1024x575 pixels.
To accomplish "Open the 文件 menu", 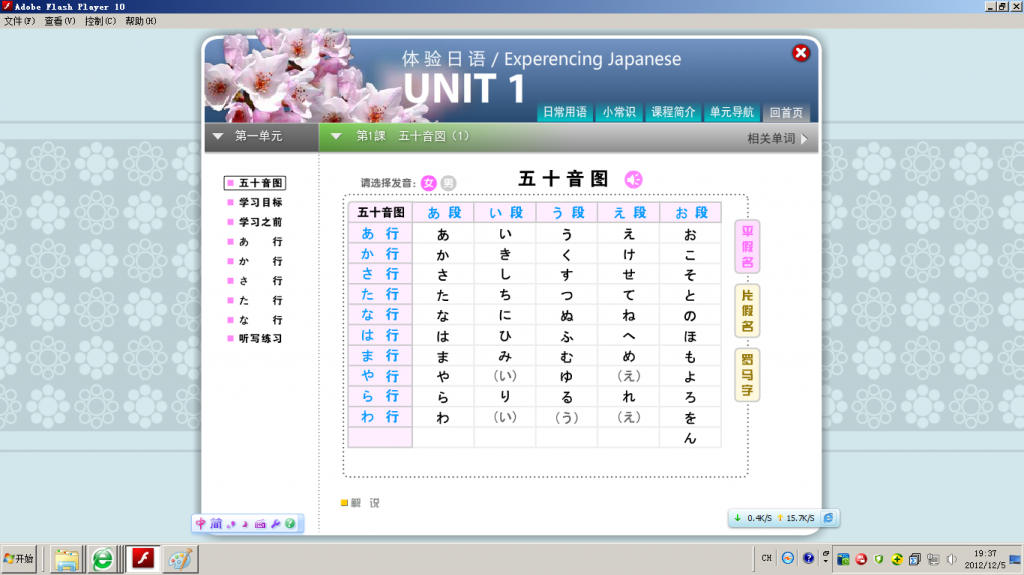I will tap(20, 21).
